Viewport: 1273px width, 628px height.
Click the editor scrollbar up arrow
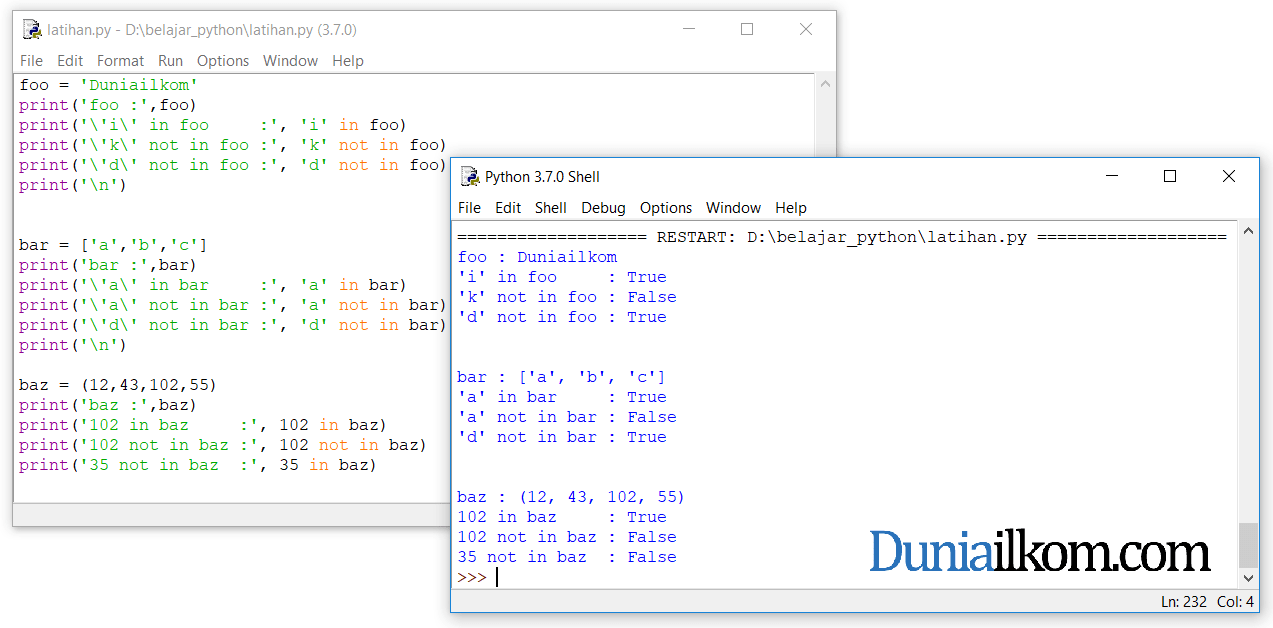click(825, 83)
